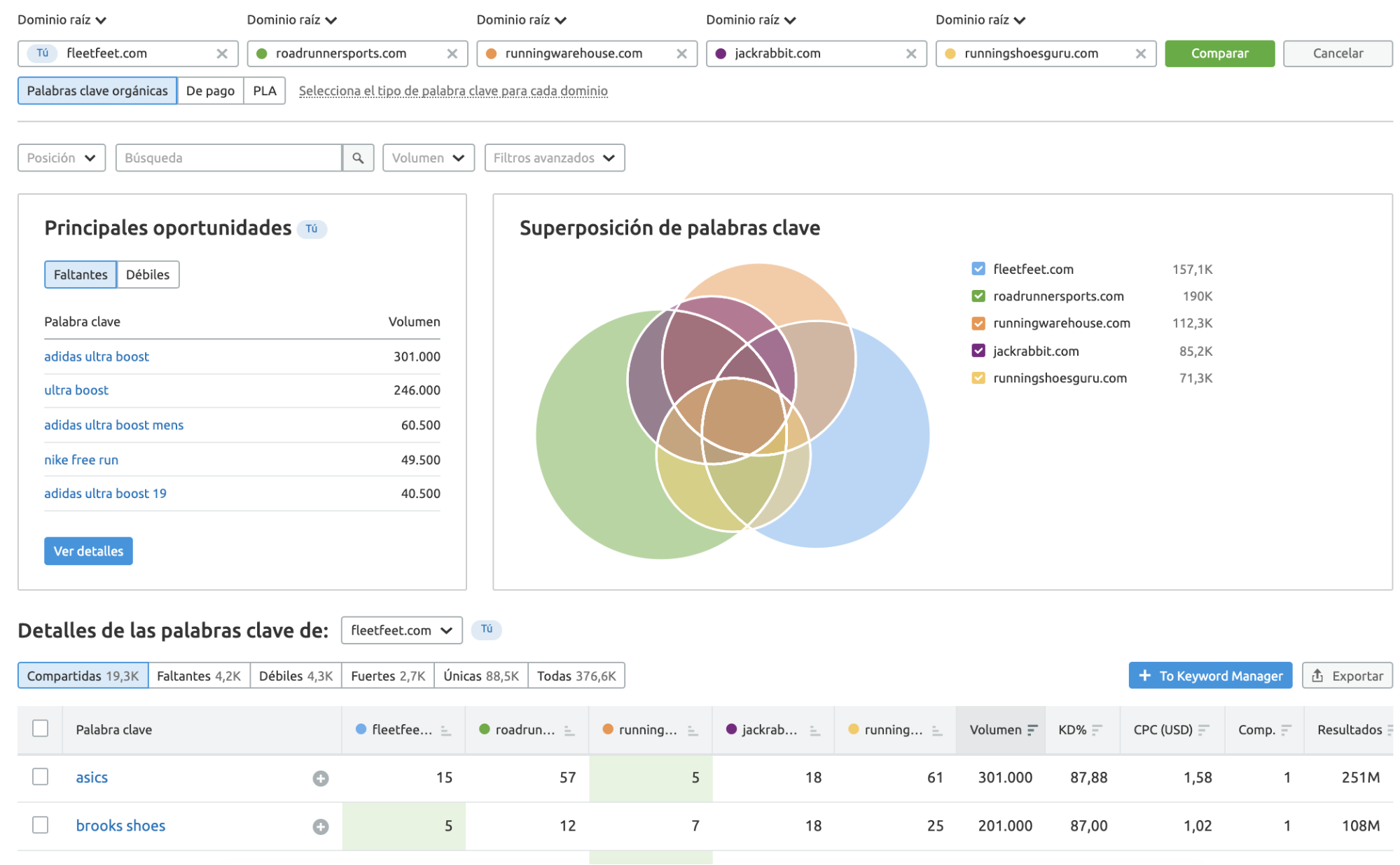Click the asics keyword link
1400x865 pixels.
[92, 778]
